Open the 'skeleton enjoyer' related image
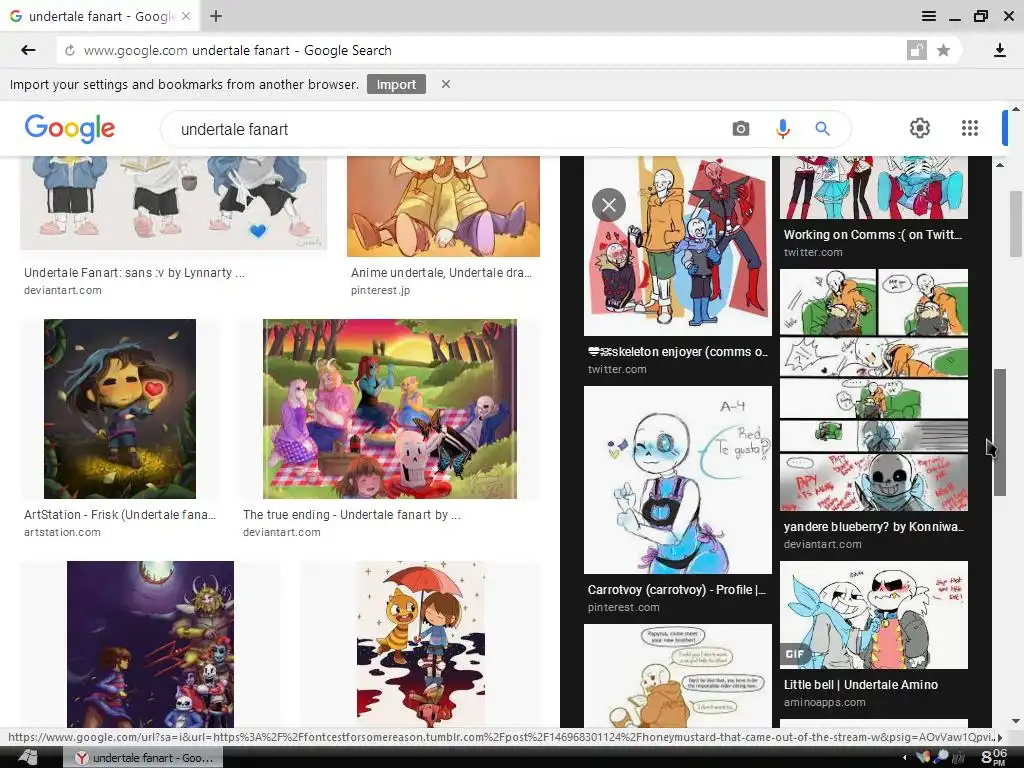1024x768 pixels. pos(677,246)
